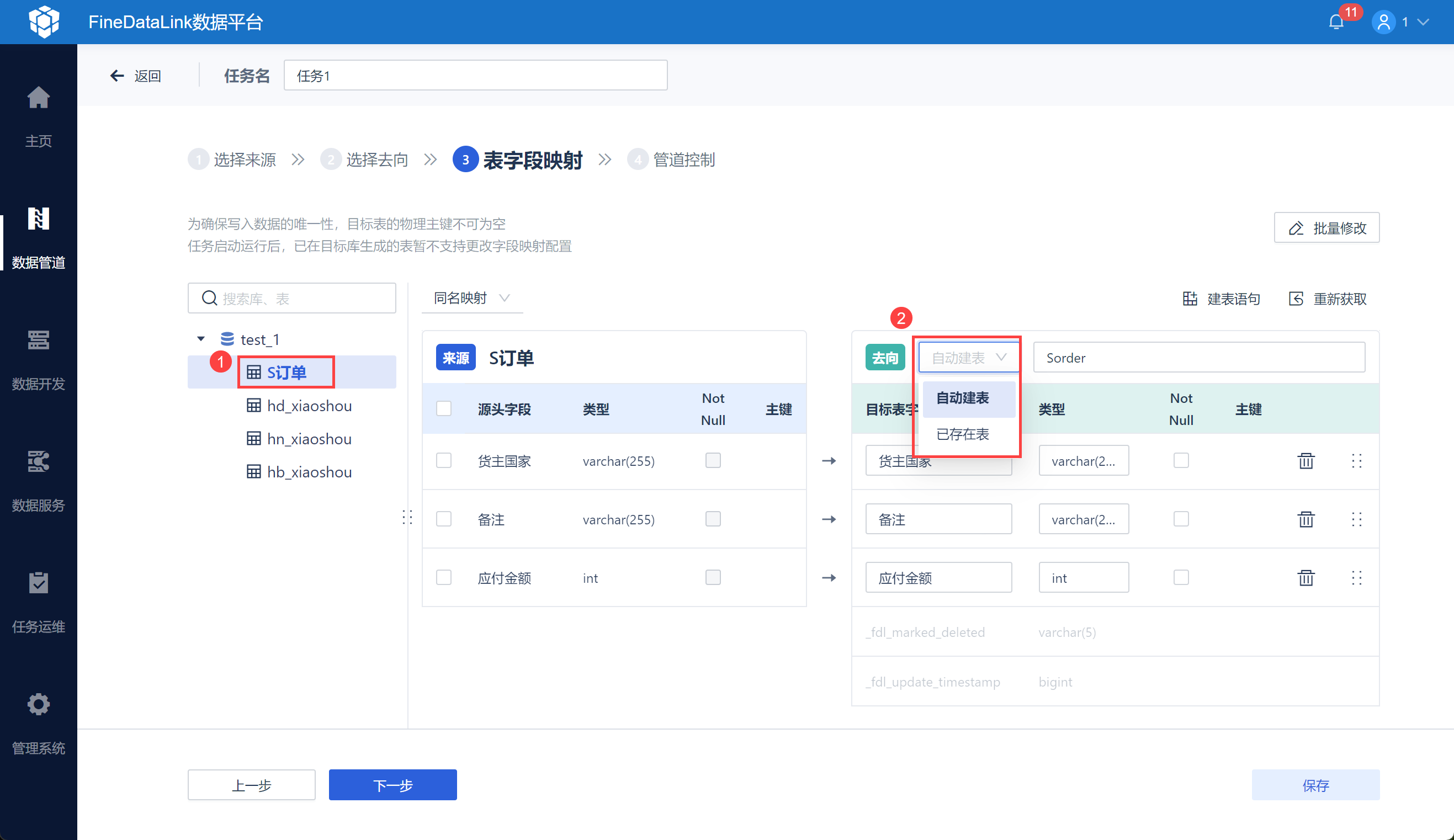Image resolution: width=1454 pixels, height=840 pixels.
Task: Click the 重新获取 refresh icon
Action: pyautogui.click(x=1296, y=299)
